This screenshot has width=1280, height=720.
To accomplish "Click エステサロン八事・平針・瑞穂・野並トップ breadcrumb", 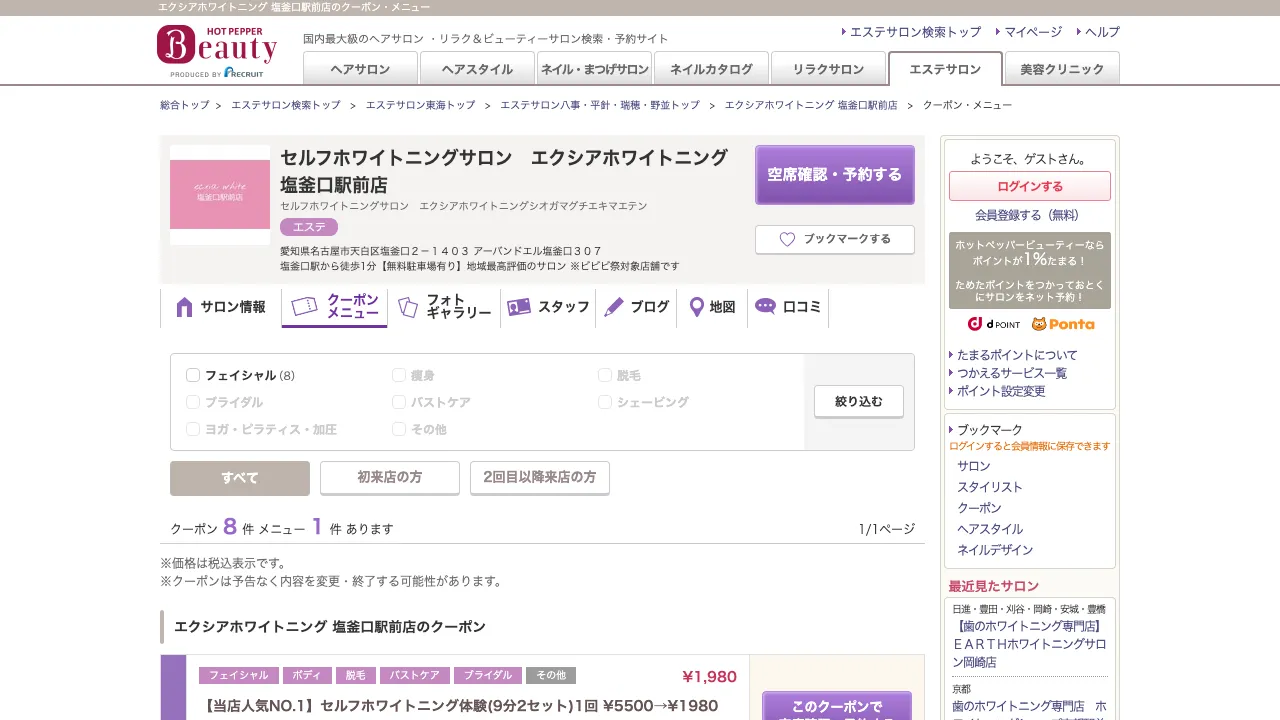I will tap(600, 105).
